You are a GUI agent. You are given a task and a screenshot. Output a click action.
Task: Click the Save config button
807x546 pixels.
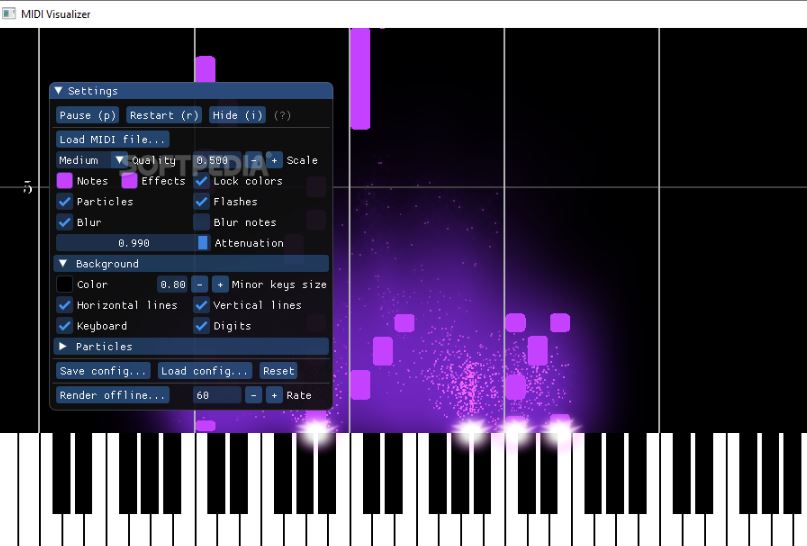point(103,371)
